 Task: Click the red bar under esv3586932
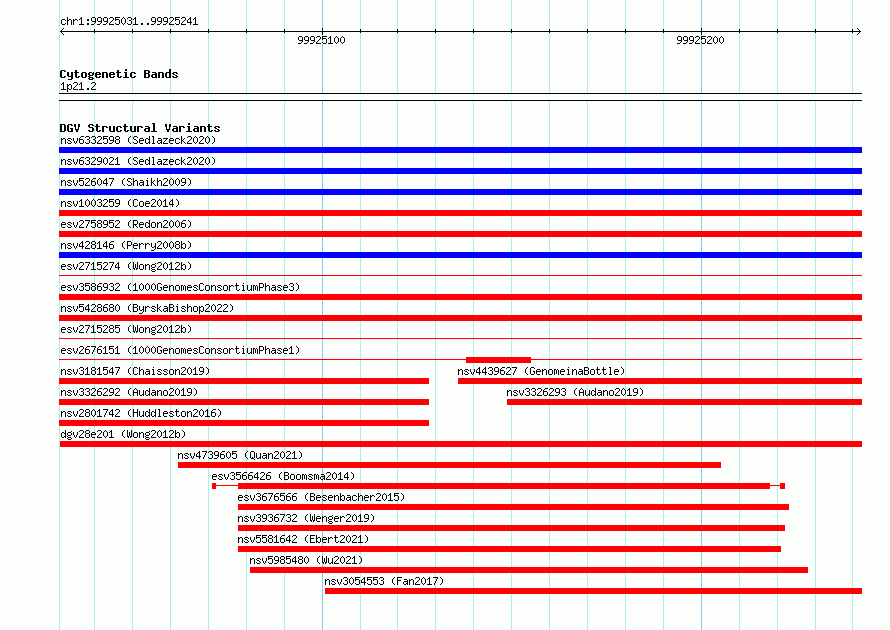(x=460, y=297)
